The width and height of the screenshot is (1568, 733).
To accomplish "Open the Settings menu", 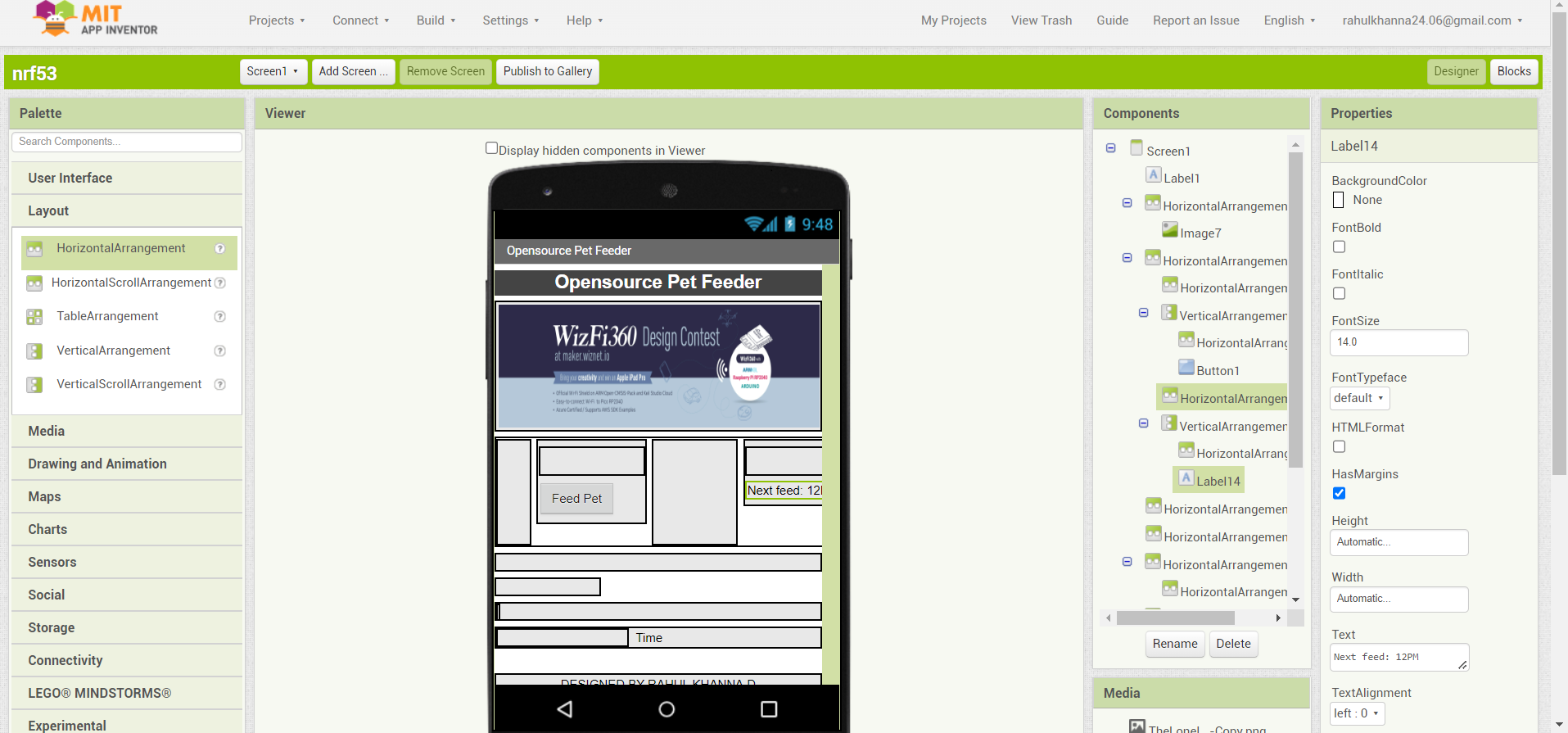I will tap(511, 20).
